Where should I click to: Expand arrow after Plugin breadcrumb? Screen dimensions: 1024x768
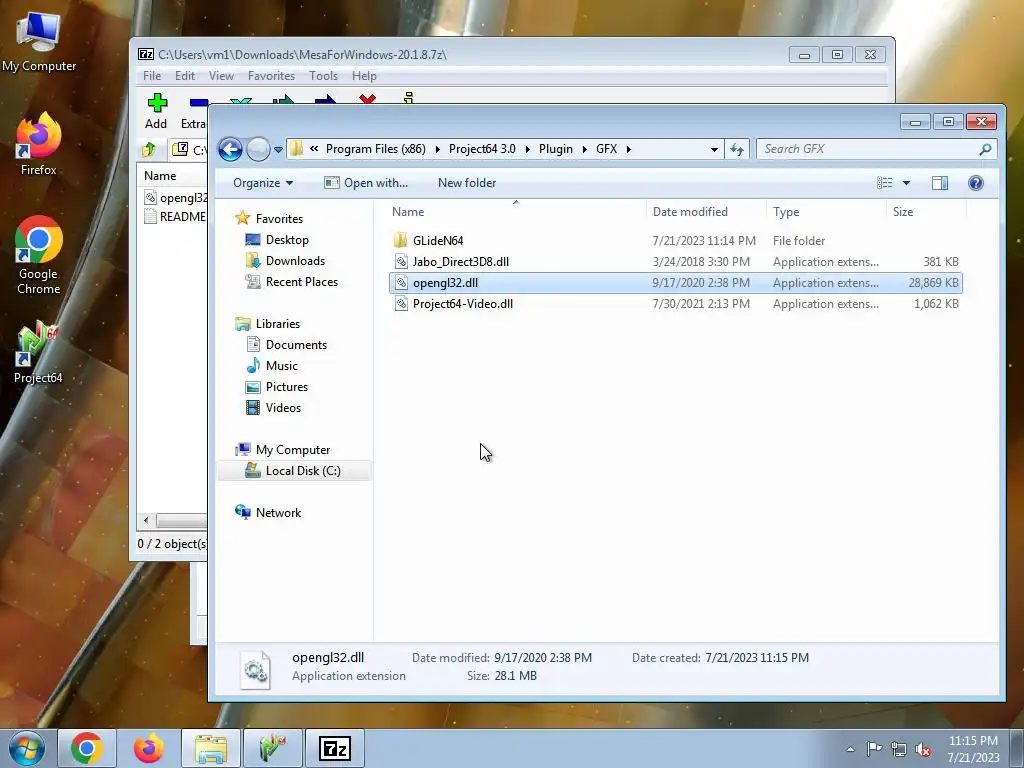[x=584, y=150]
